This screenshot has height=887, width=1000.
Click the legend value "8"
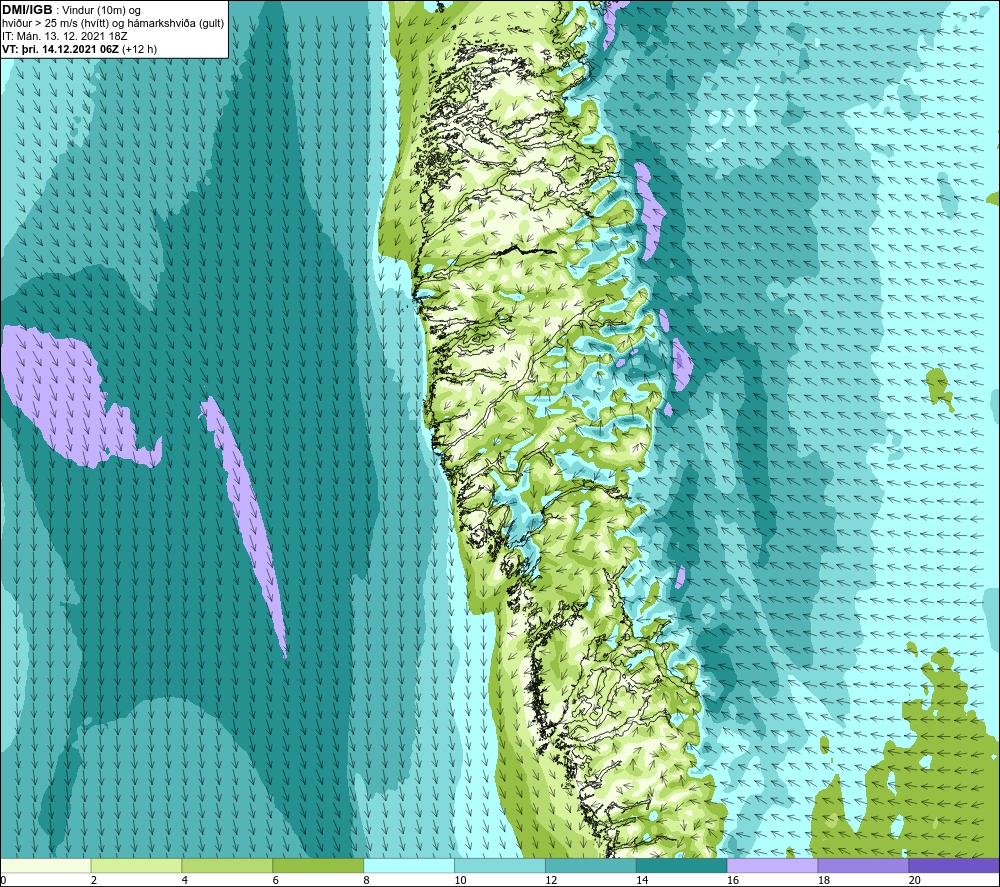(x=367, y=880)
